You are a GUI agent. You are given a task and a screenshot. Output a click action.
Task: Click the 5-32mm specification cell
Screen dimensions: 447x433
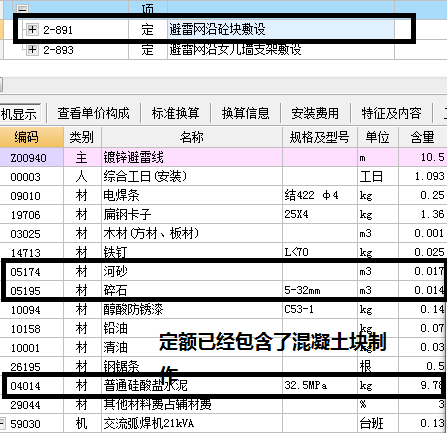pyautogui.click(x=320, y=290)
